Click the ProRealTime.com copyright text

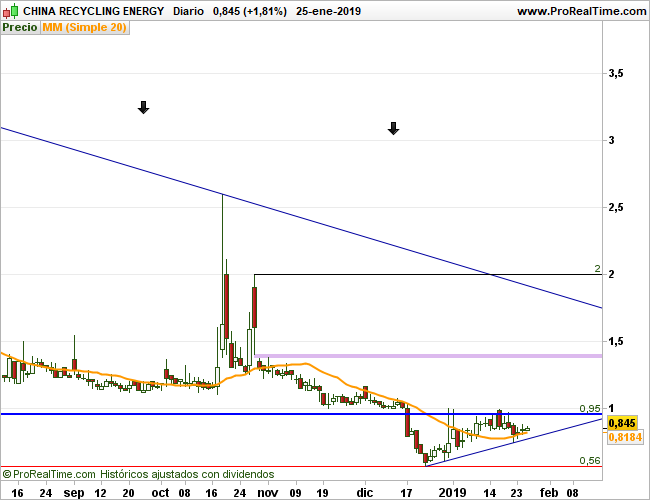49,474
